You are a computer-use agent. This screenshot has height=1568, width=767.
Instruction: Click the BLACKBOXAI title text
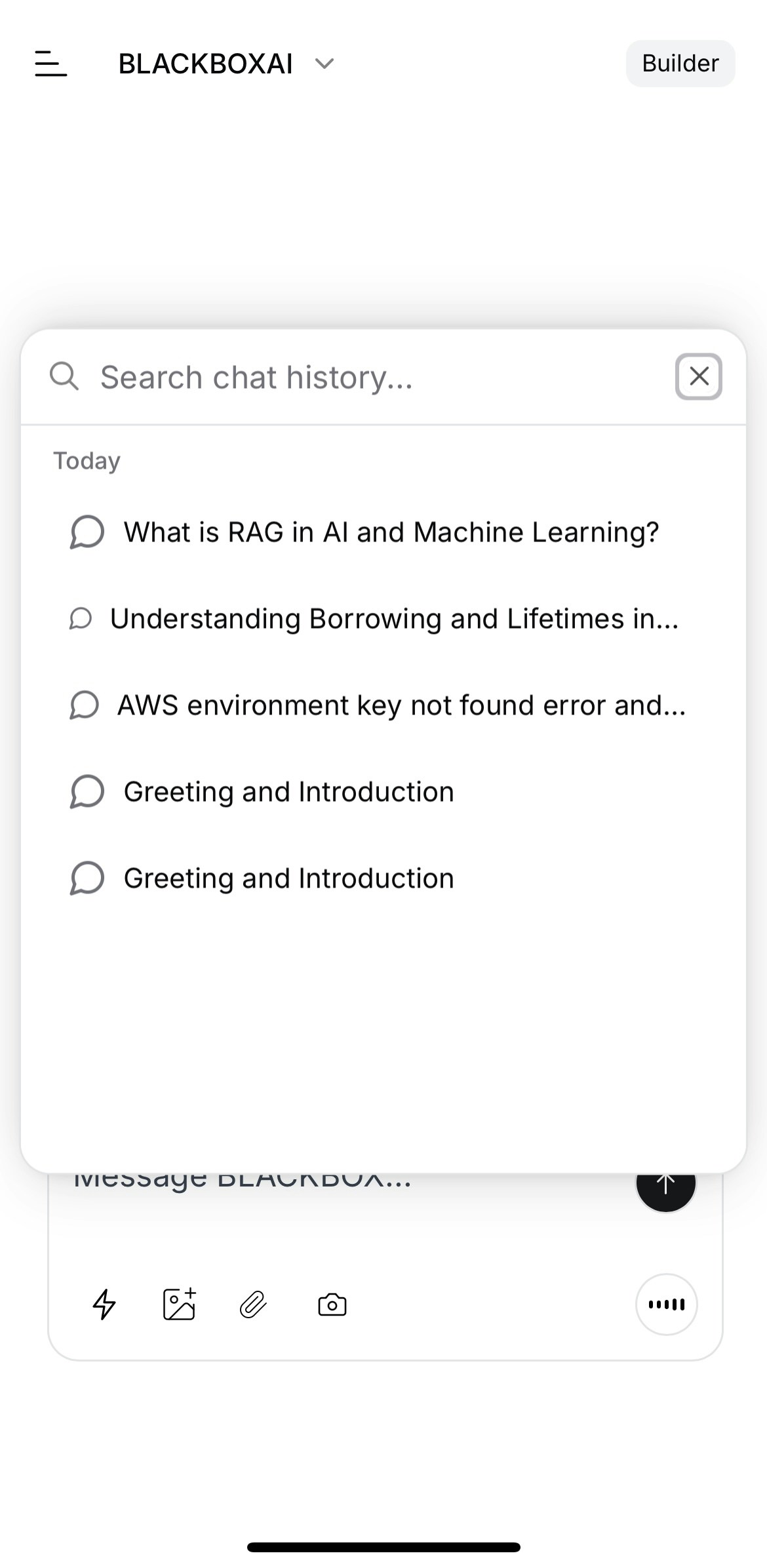(205, 64)
